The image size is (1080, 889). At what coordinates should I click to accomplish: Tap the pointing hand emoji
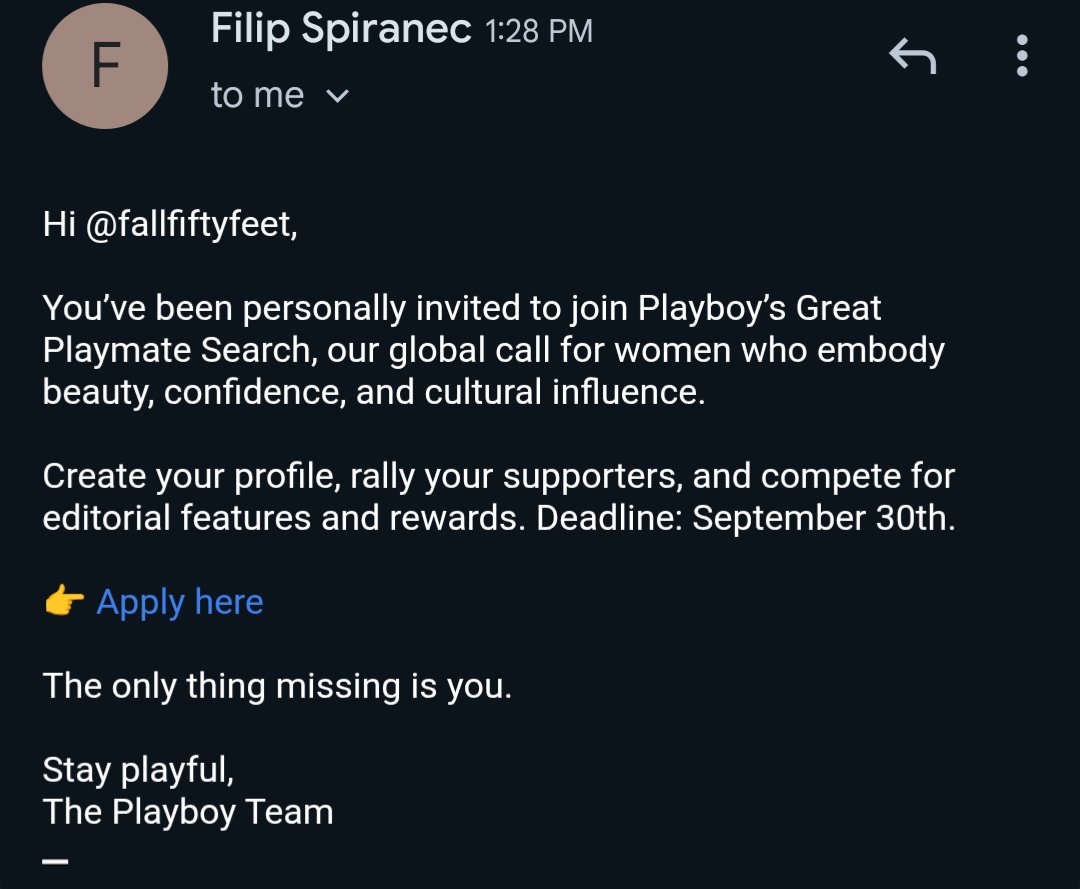point(64,600)
